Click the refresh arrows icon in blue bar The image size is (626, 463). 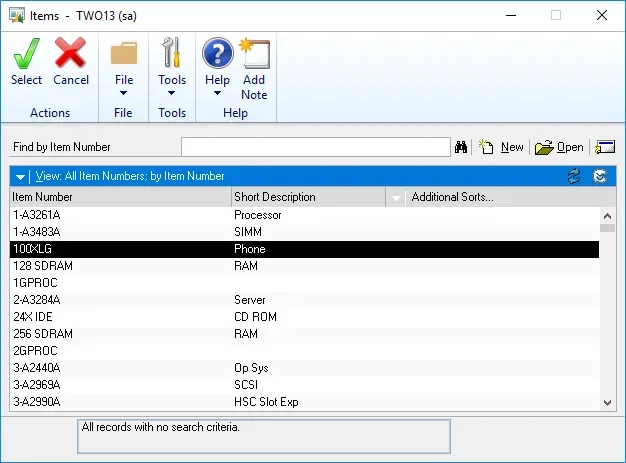coord(574,176)
